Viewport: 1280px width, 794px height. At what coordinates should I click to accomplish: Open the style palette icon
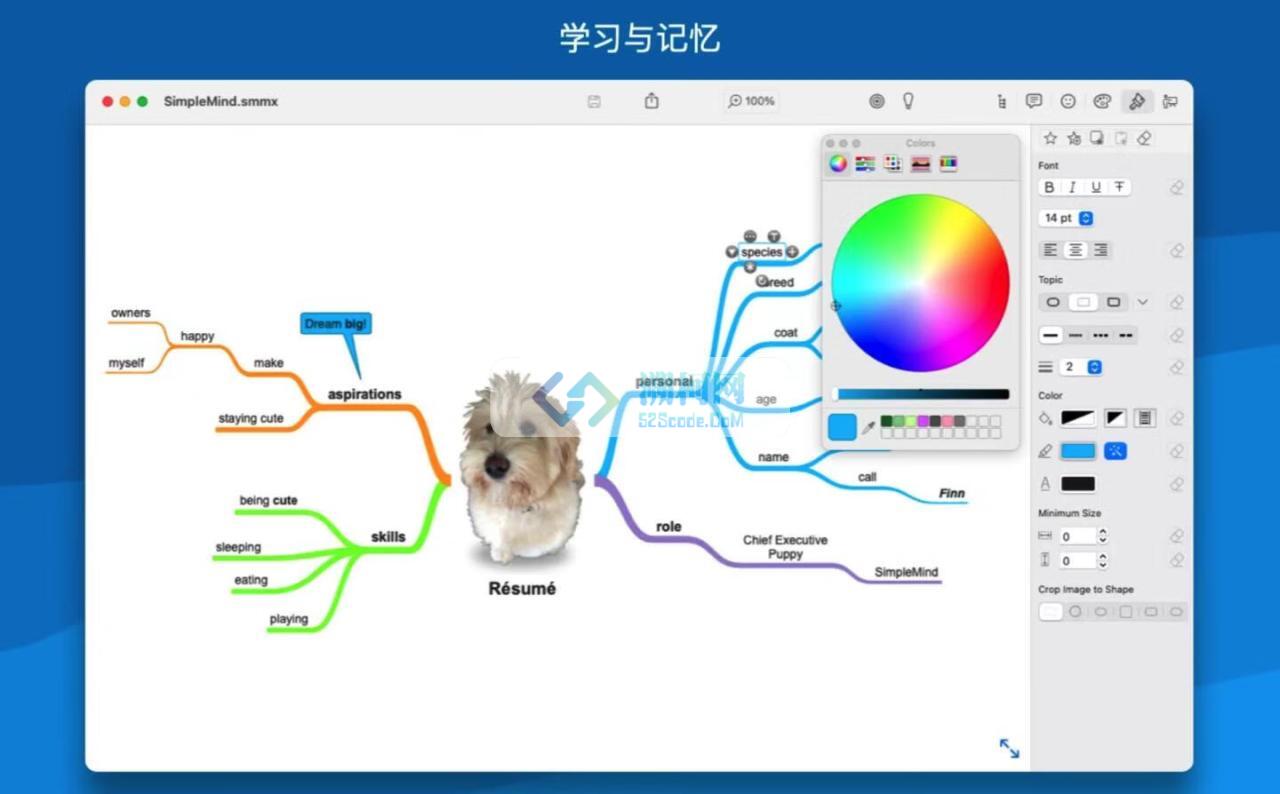tap(1102, 101)
